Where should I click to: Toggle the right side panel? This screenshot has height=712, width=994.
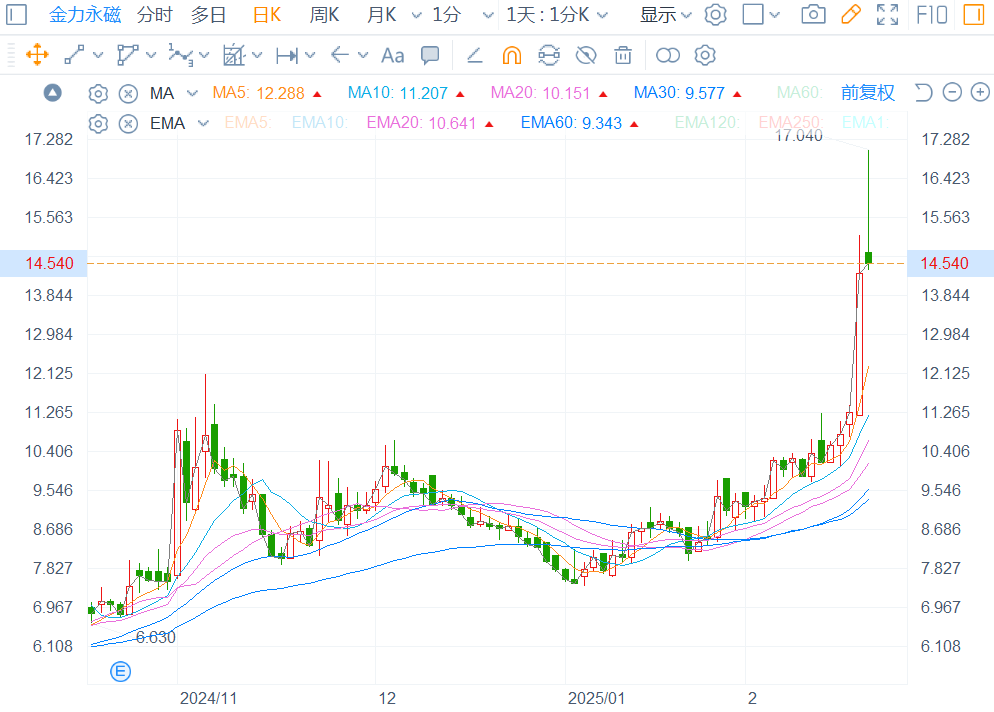[x=972, y=15]
